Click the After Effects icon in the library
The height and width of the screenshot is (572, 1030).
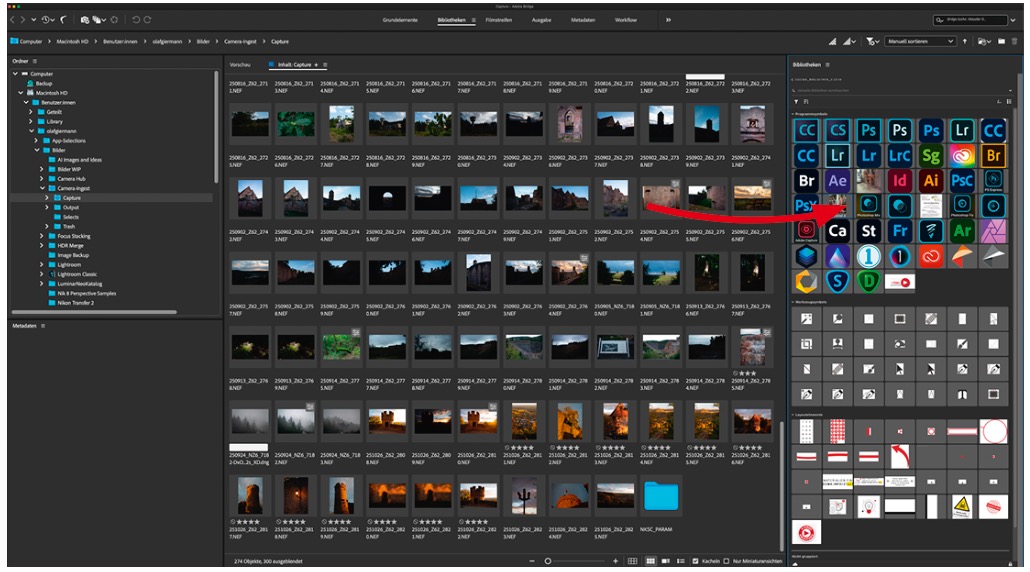point(838,181)
